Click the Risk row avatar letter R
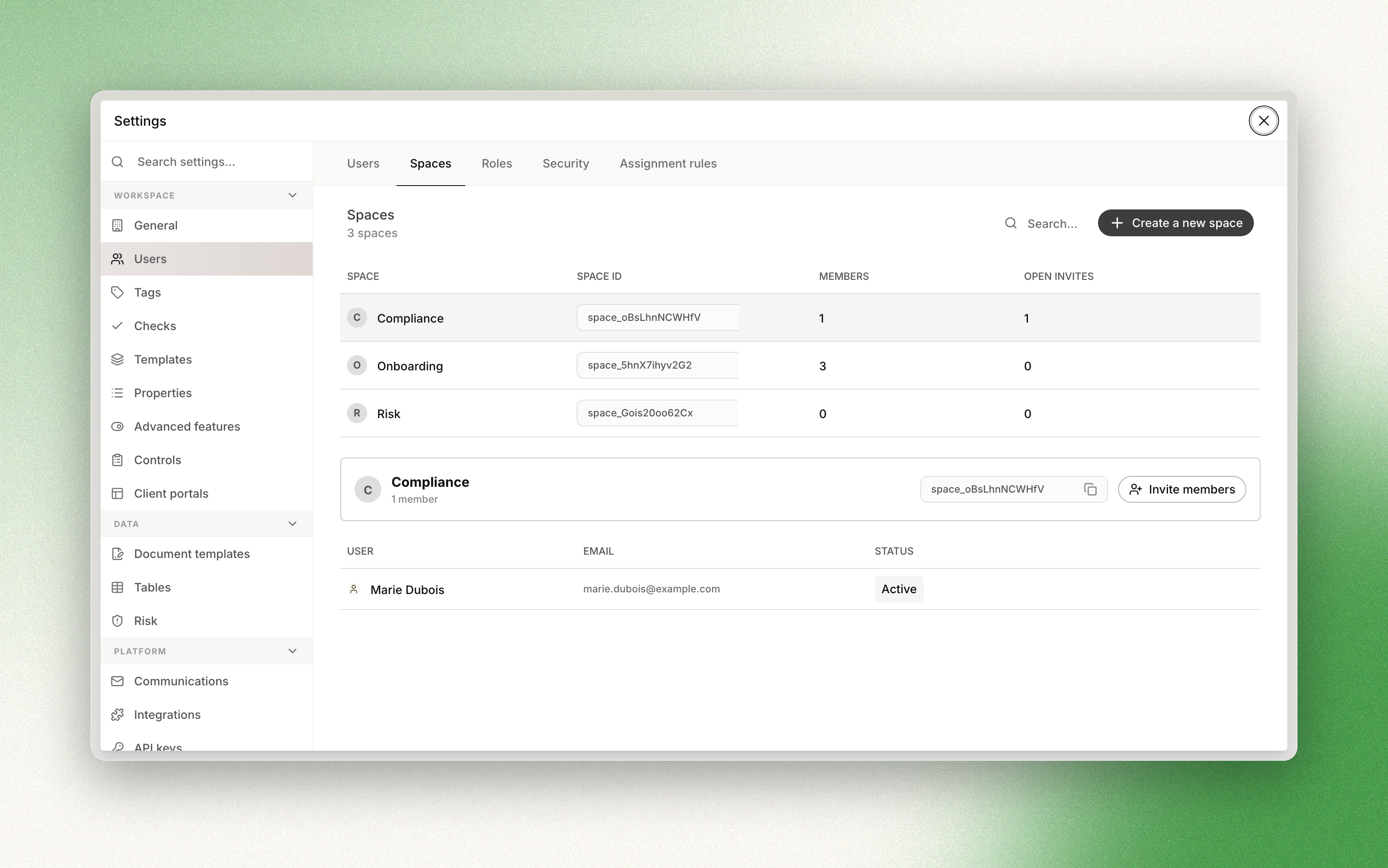1388x868 pixels. [x=357, y=413]
